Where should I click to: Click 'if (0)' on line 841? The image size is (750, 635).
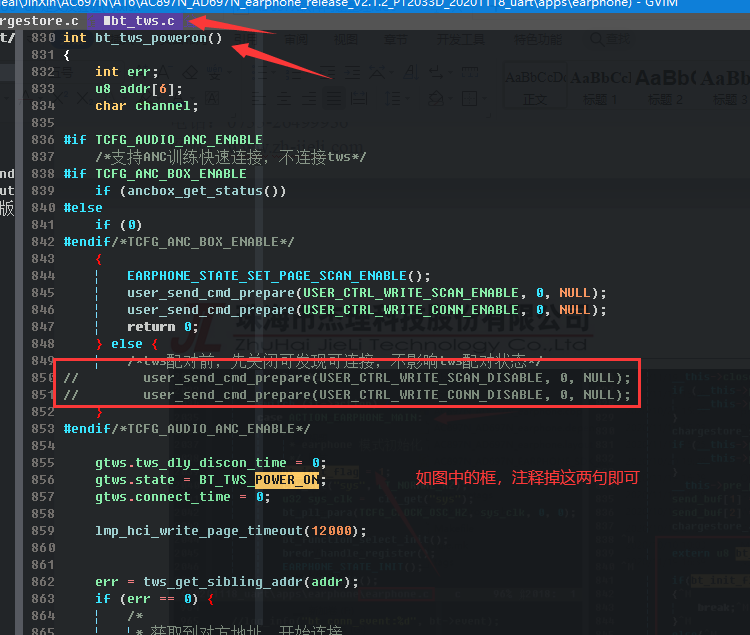[118, 225]
